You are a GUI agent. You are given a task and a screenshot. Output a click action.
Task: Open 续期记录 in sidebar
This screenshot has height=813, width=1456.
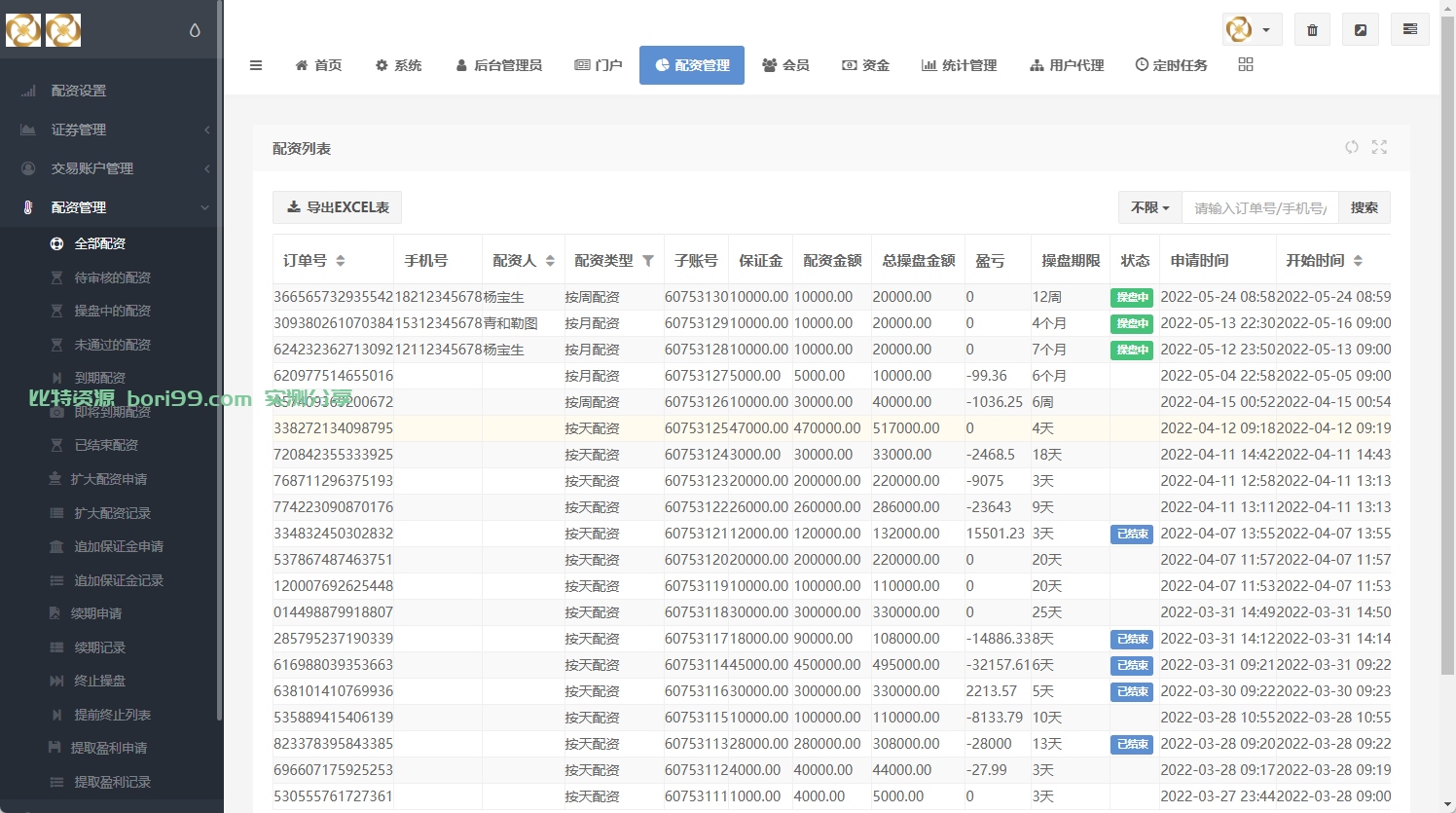(x=100, y=647)
